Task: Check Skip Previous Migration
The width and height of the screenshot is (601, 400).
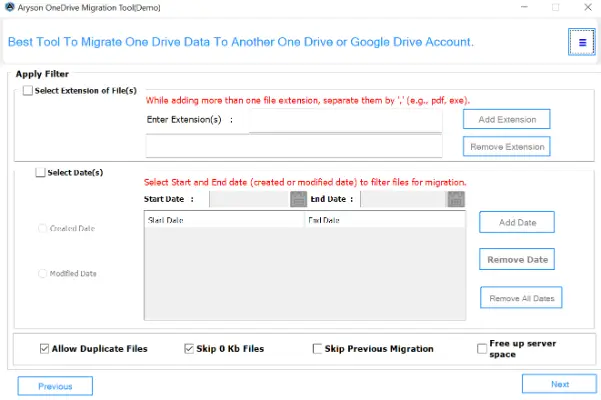Action: click(x=317, y=349)
